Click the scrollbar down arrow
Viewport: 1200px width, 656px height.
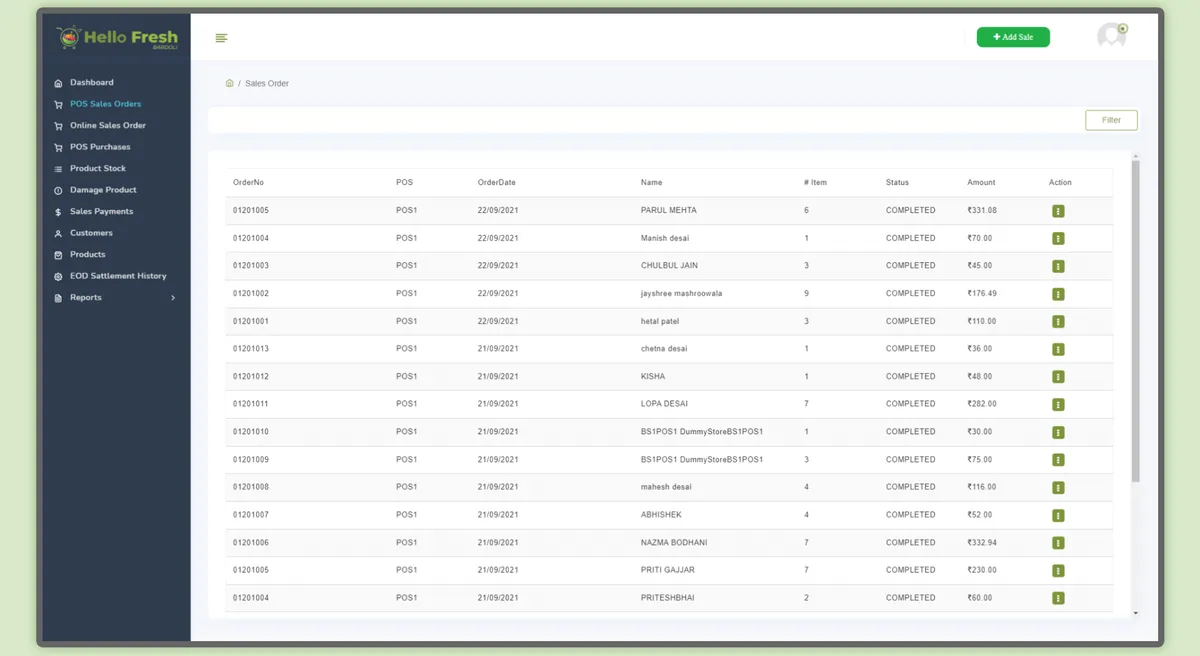(1135, 613)
